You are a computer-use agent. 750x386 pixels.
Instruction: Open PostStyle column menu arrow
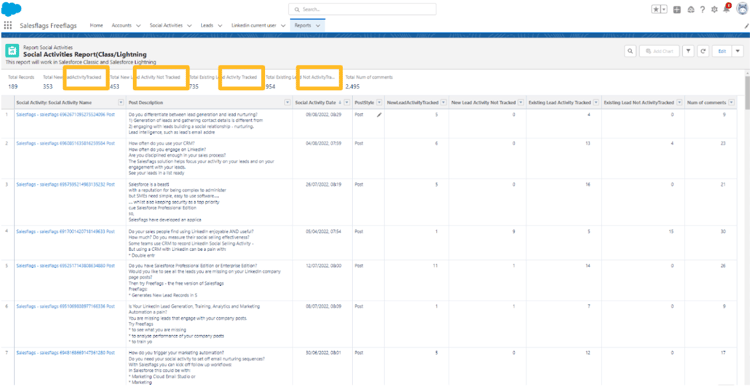pos(379,102)
